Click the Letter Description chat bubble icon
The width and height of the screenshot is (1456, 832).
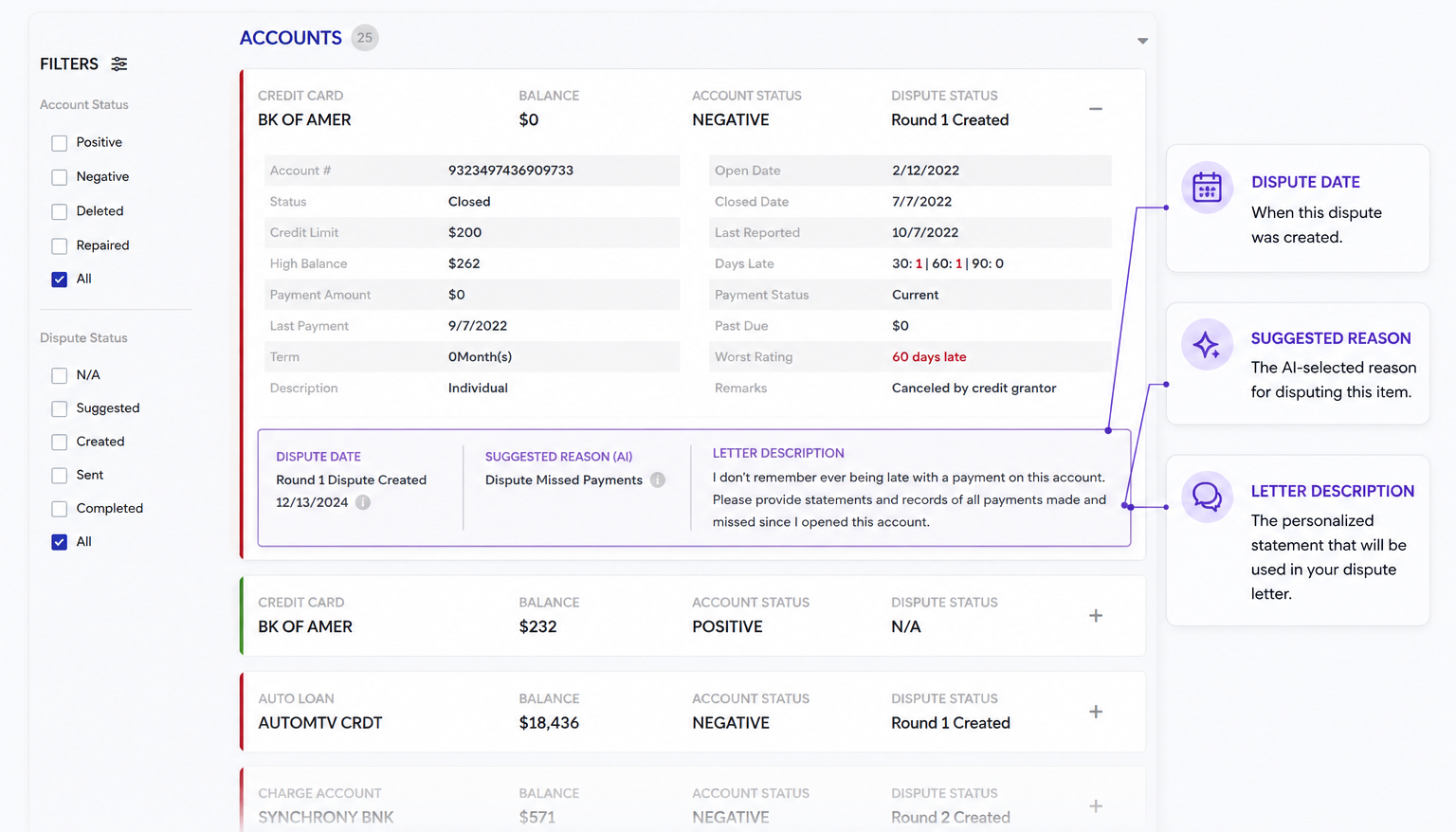click(x=1207, y=497)
